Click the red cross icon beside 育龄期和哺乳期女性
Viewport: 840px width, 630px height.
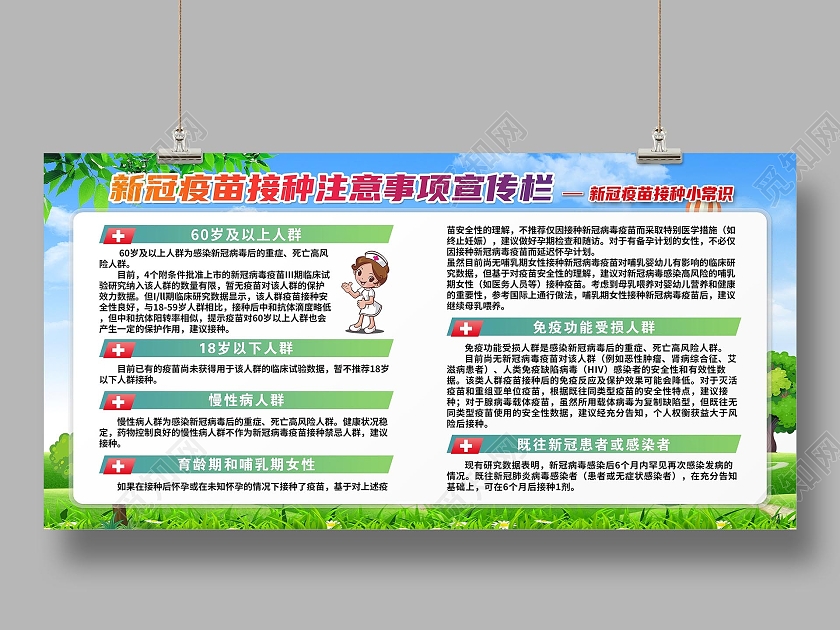coord(118,464)
